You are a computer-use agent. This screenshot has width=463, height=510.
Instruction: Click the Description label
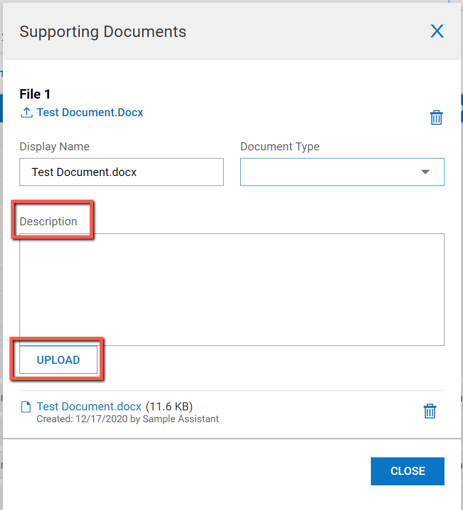48,221
